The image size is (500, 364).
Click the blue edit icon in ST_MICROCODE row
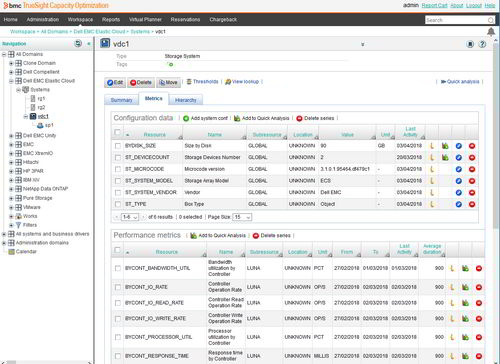(459, 169)
